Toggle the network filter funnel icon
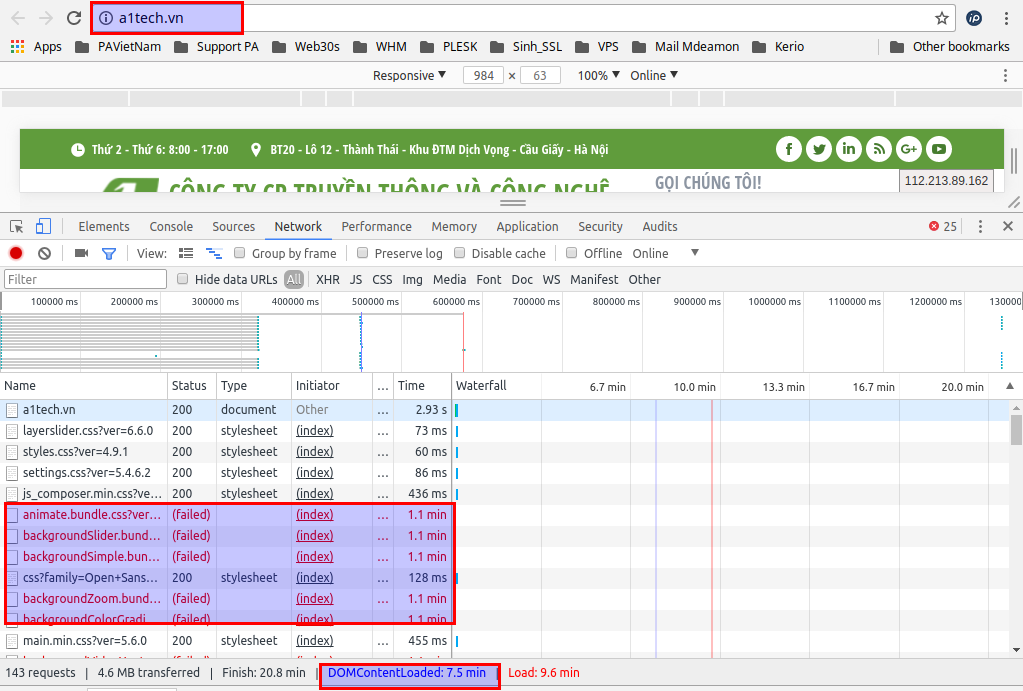Image resolution: width=1023 pixels, height=691 pixels. pyautogui.click(x=109, y=253)
